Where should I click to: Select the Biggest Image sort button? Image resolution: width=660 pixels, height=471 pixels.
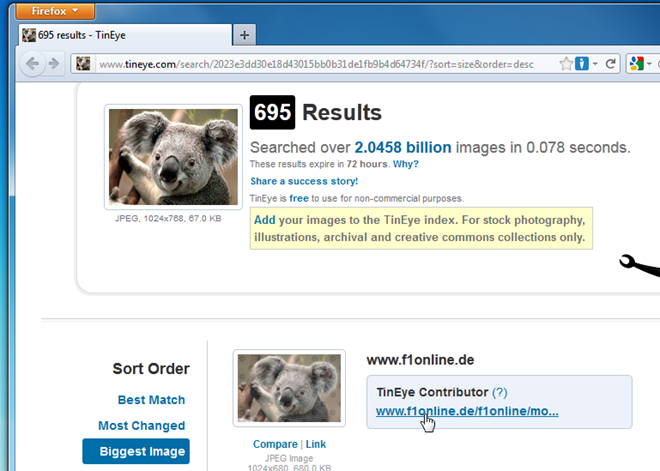pos(136,451)
